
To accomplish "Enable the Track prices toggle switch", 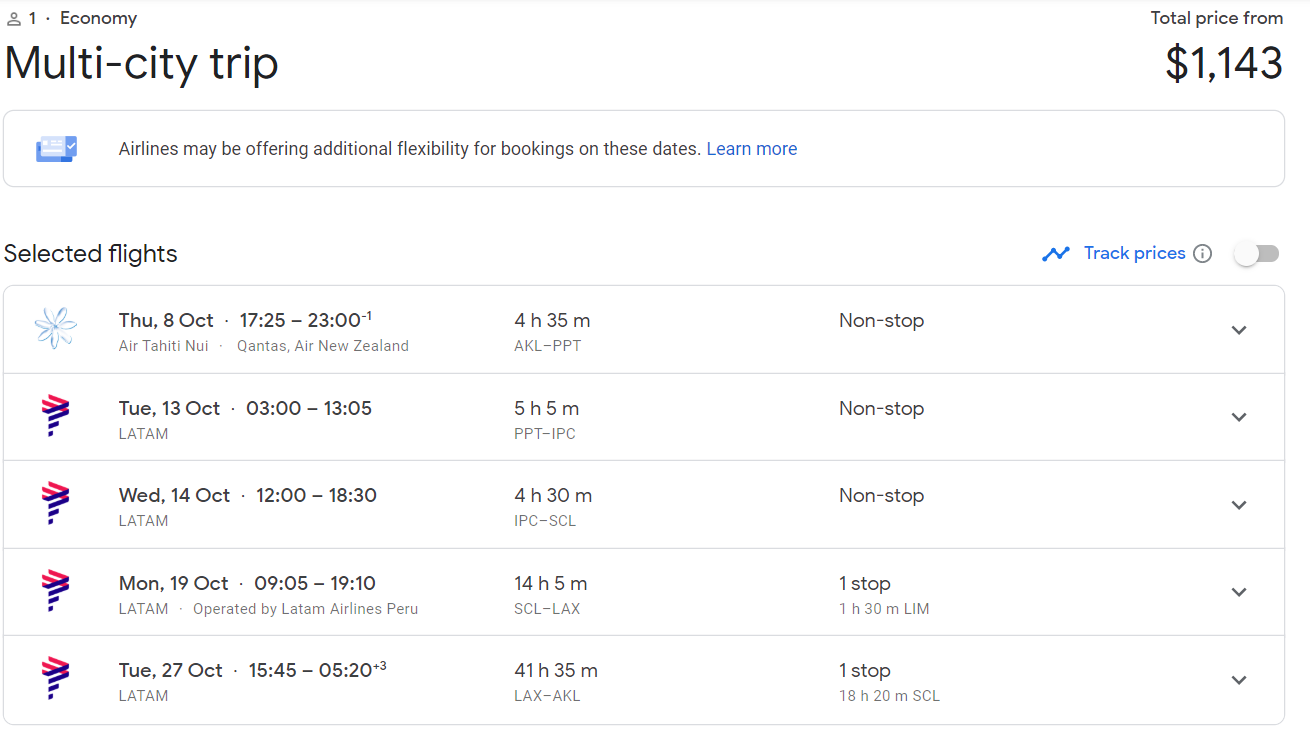I will click(x=1257, y=254).
